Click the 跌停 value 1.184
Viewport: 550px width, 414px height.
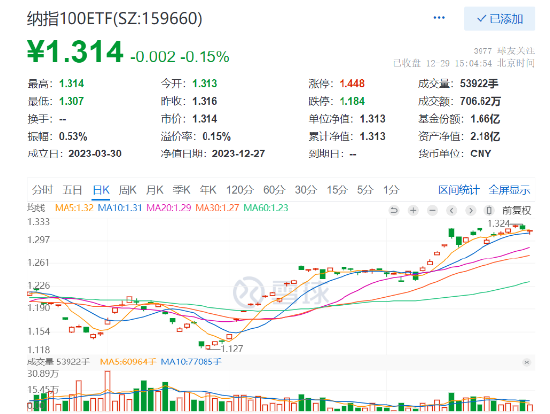(352, 101)
